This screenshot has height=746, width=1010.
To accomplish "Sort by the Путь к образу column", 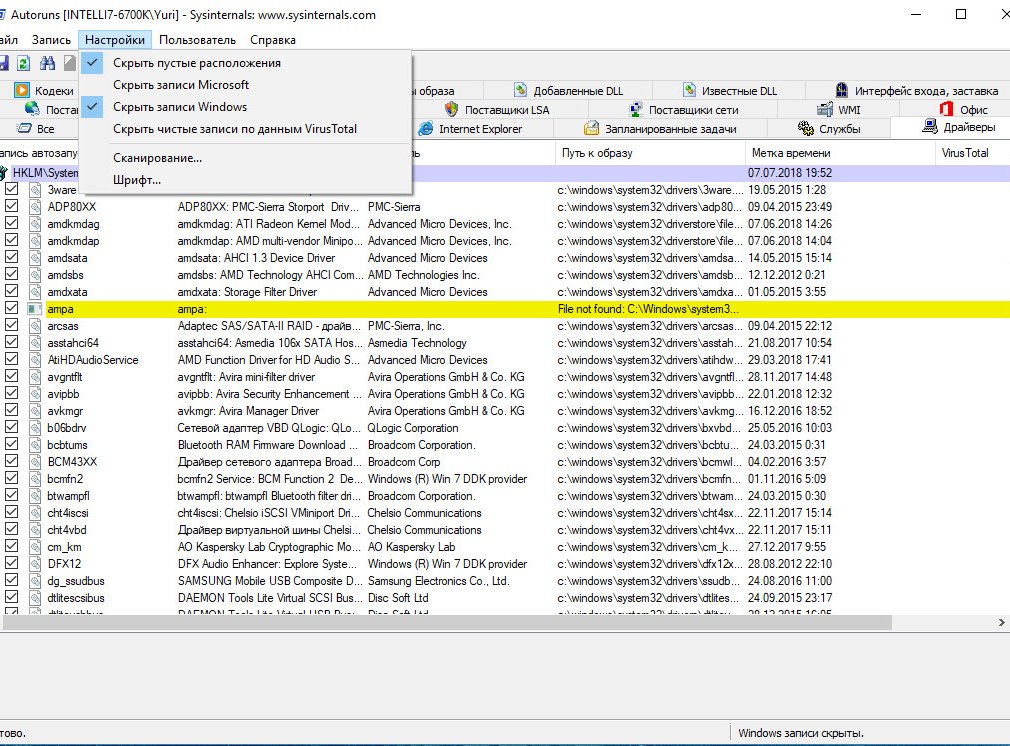I will [649, 153].
